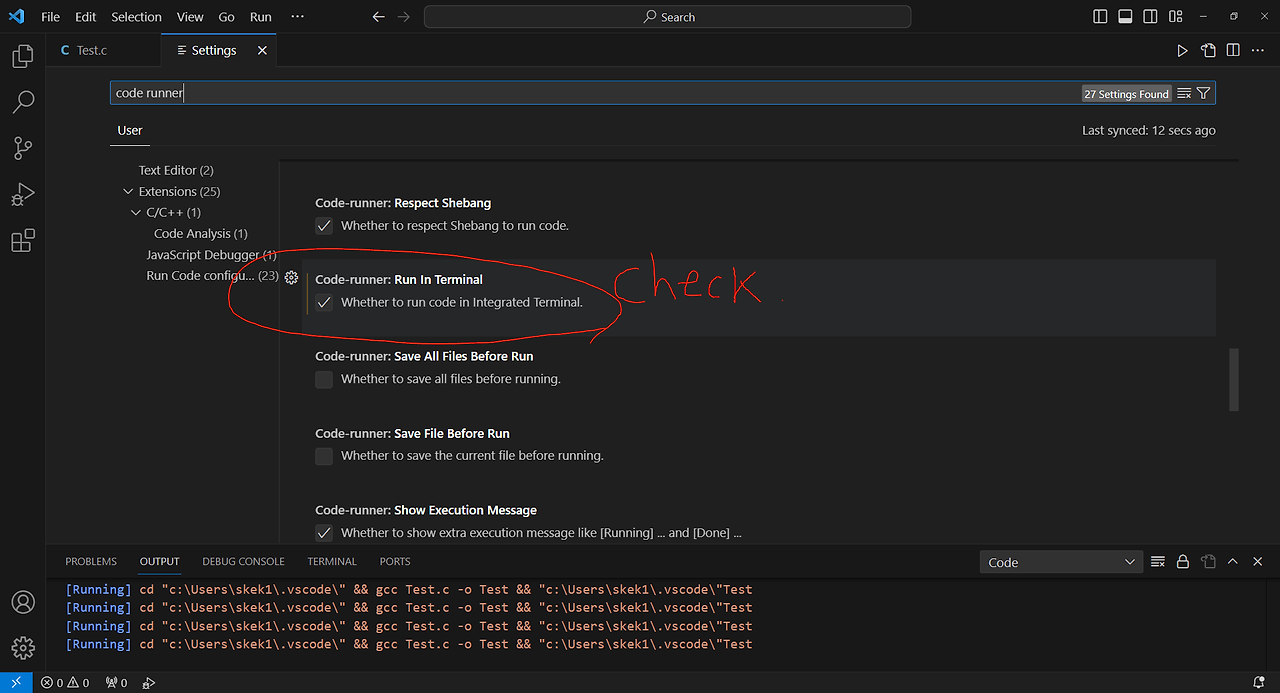Enable Save All Files Before Run

point(324,379)
